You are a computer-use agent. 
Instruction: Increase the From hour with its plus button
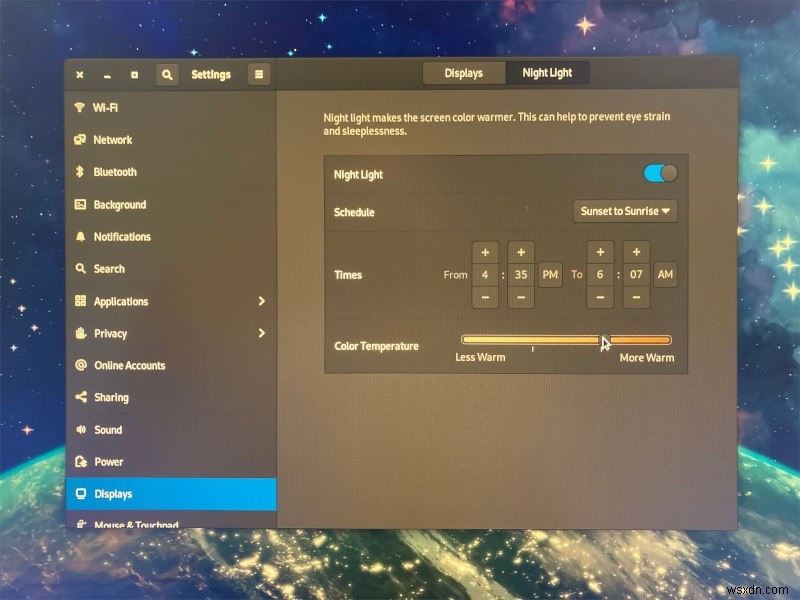tap(486, 251)
